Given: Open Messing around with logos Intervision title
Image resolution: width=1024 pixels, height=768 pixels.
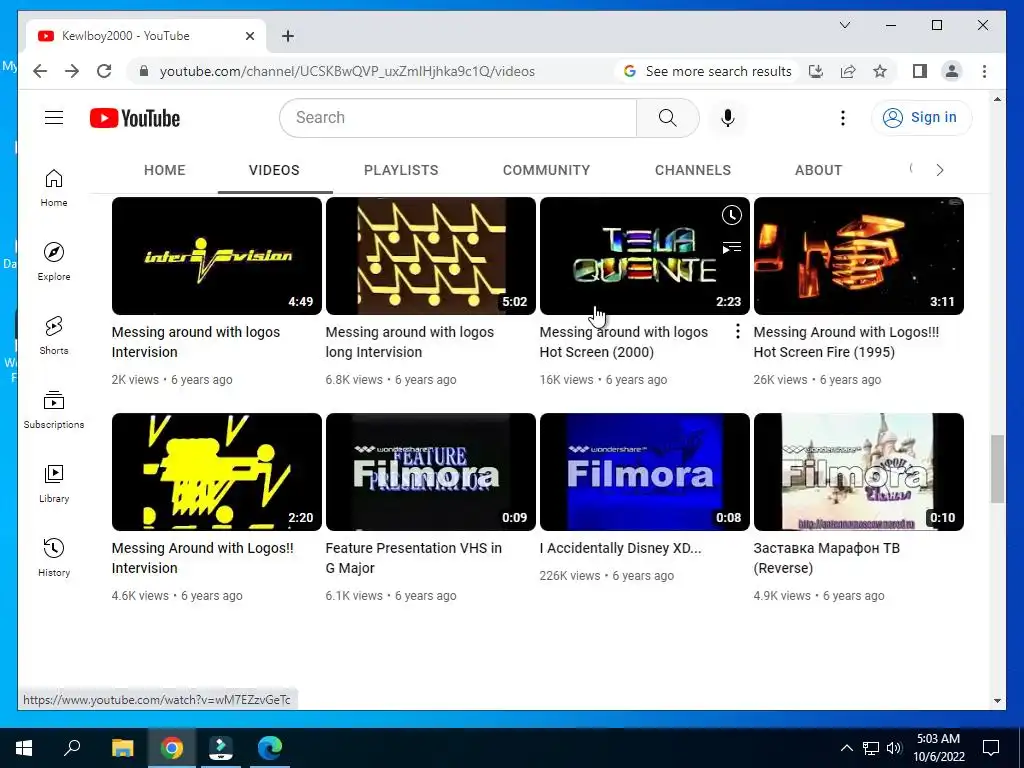Looking at the screenshot, I should (x=196, y=342).
